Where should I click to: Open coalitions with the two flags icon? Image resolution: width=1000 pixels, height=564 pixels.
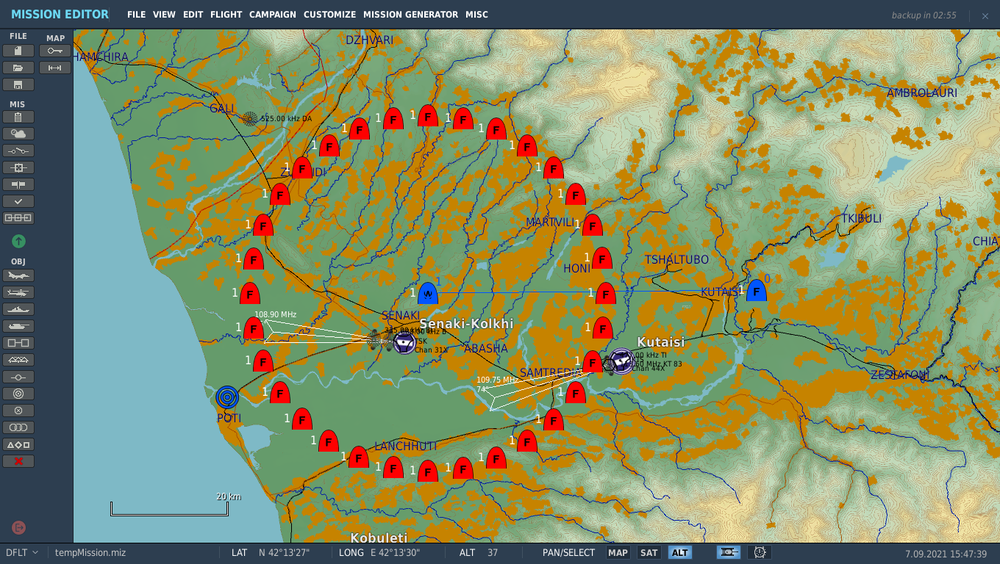(x=18, y=184)
